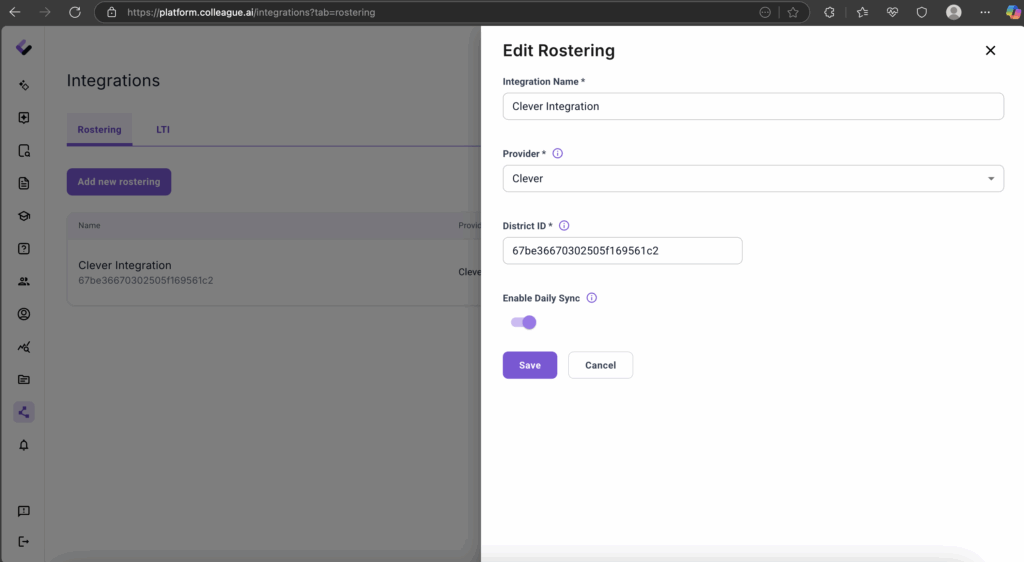Viewport: 1024px width, 562px height.
Task: Click the info icon beside District ID
Action: click(x=564, y=226)
